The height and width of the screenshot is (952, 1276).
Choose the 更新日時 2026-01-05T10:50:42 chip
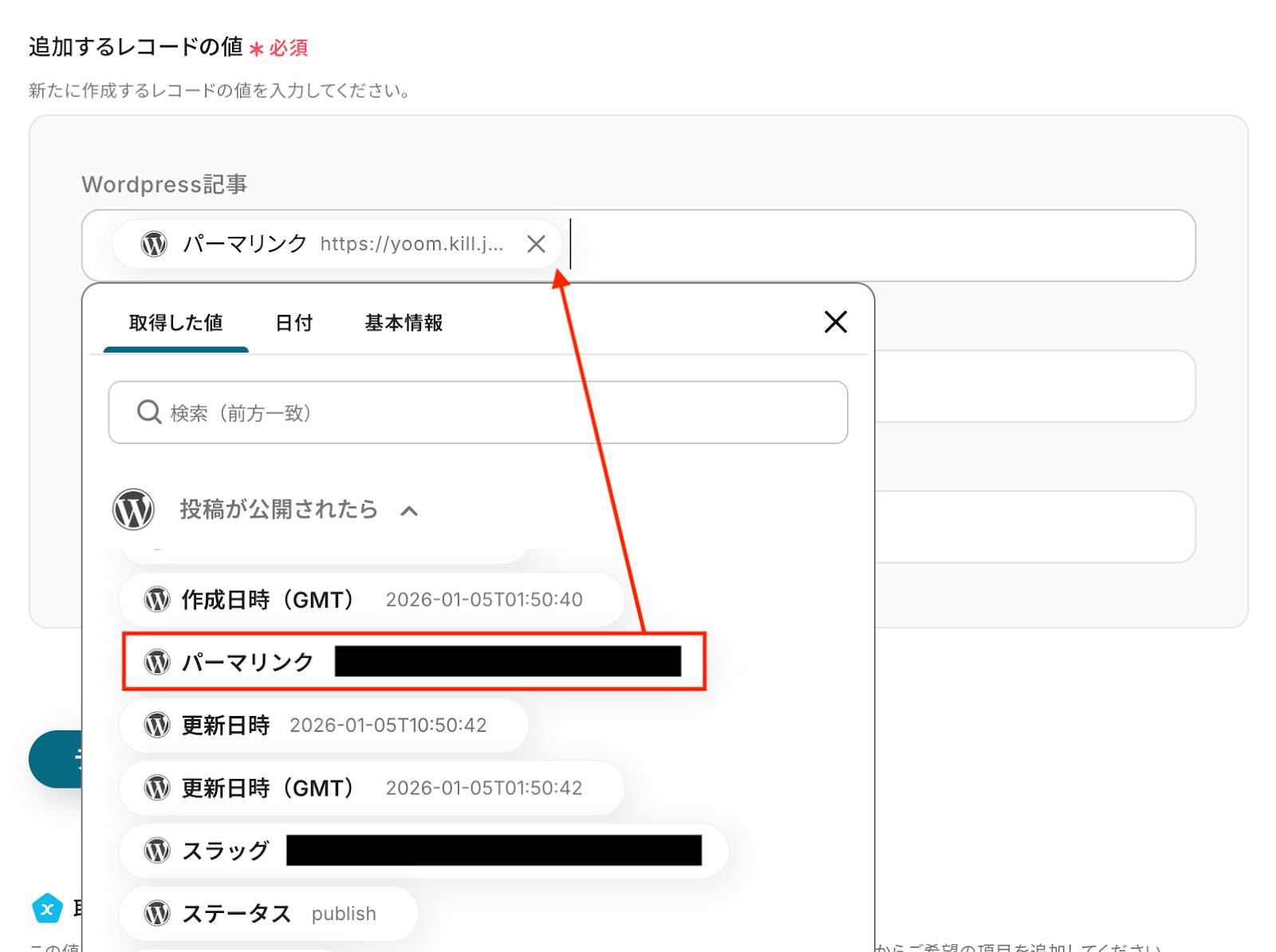pyautogui.click(x=324, y=726)
